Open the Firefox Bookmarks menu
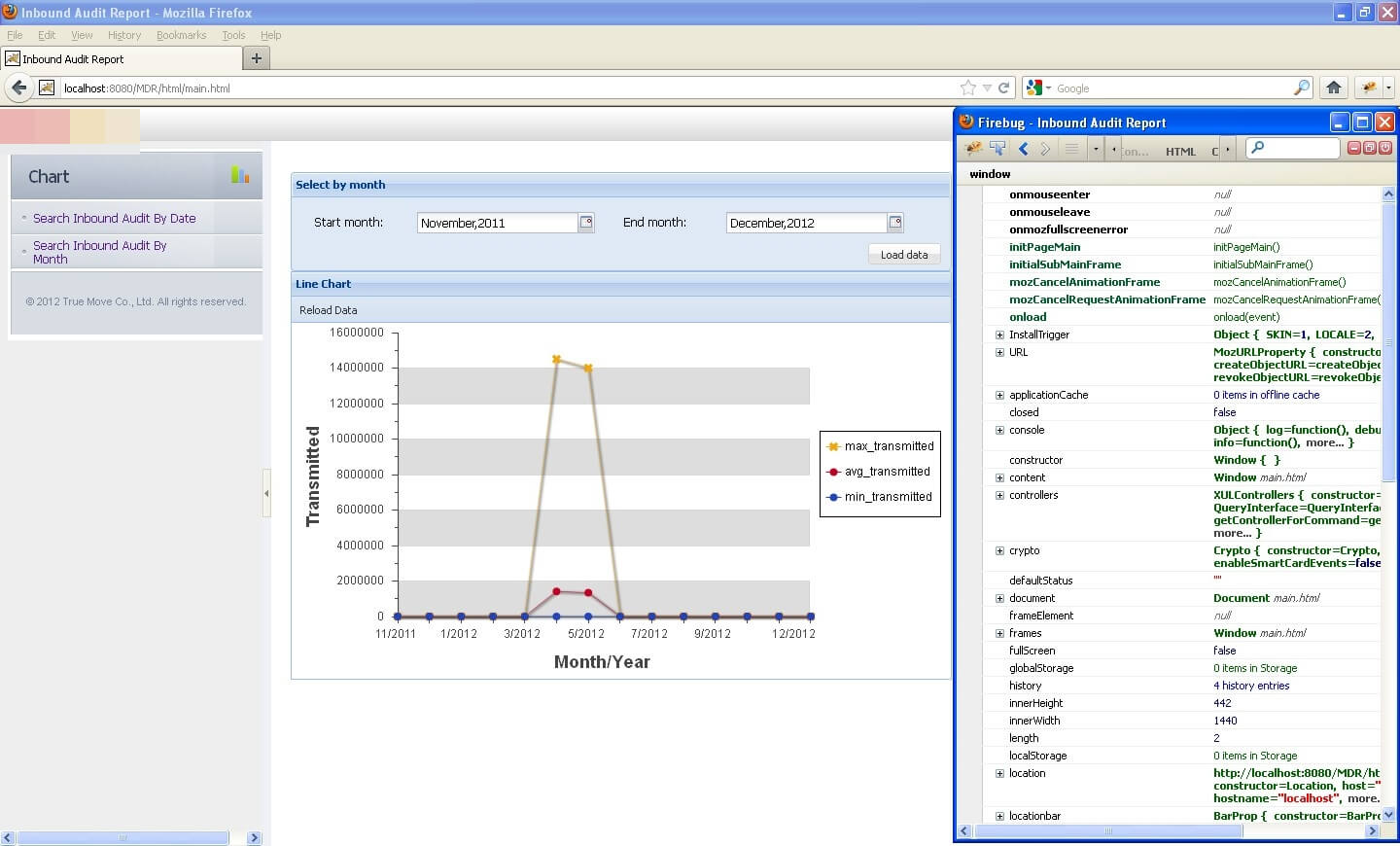Screen dimensions: 1400x846 click(181, 34)
